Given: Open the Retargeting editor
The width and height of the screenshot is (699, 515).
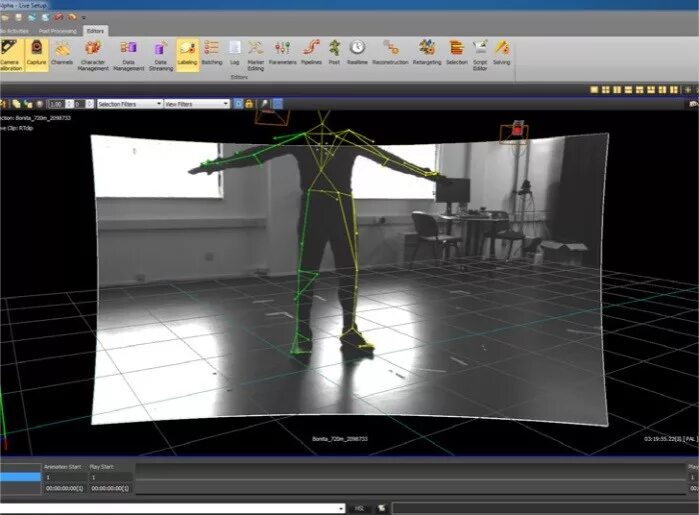Looking at the screenshot, I should pos(427,55).
